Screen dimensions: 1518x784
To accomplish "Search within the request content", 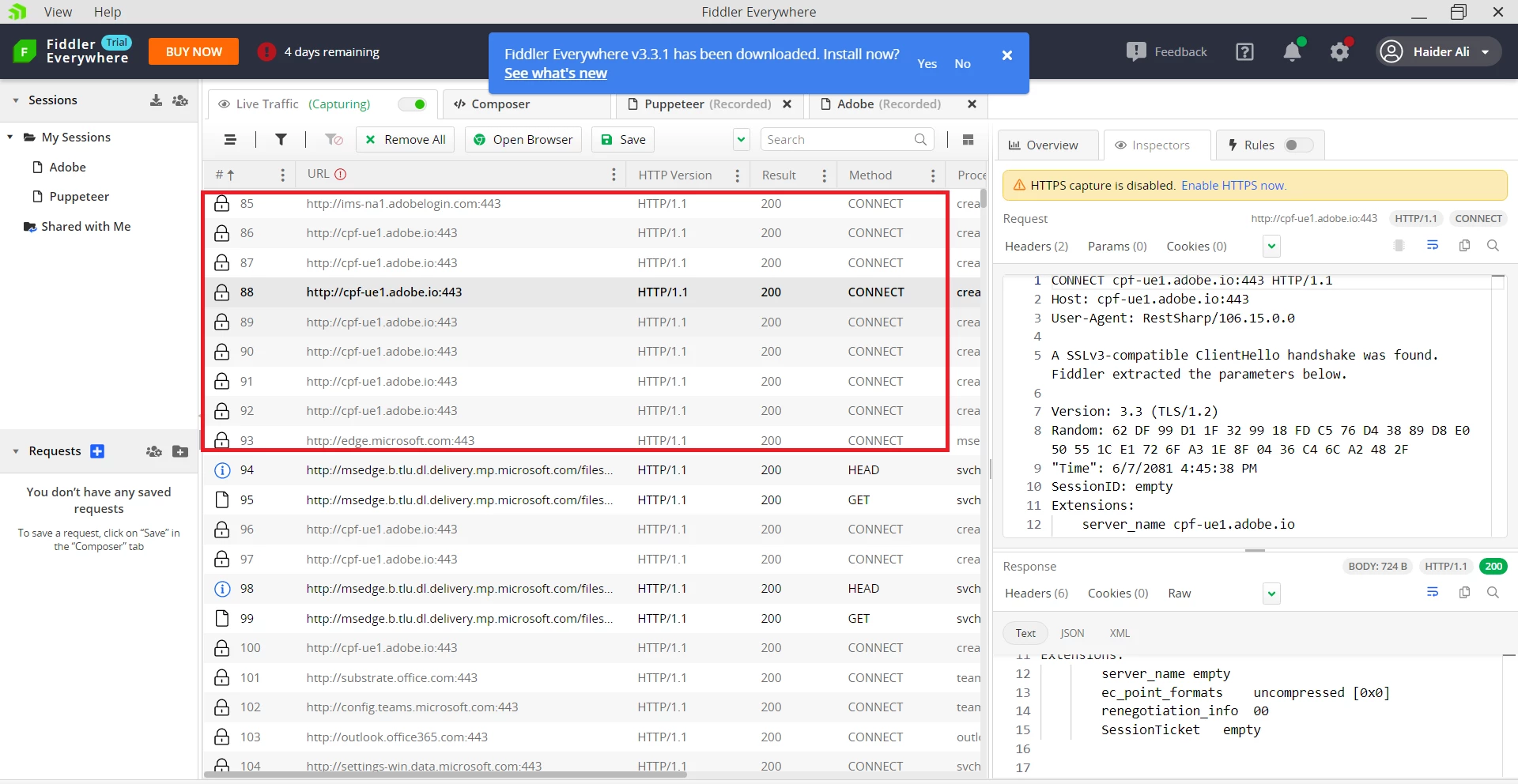I will 1493,246.
